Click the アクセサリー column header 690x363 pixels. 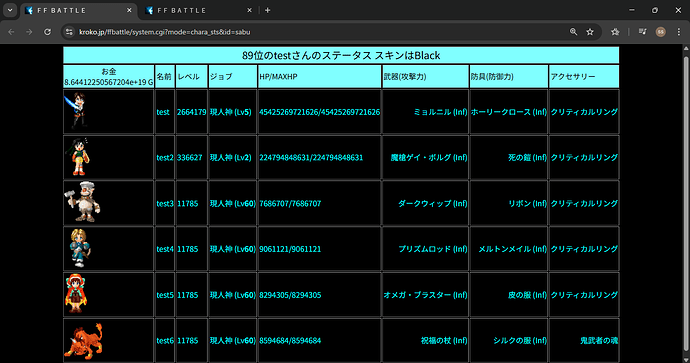click(x=584, y=77)
